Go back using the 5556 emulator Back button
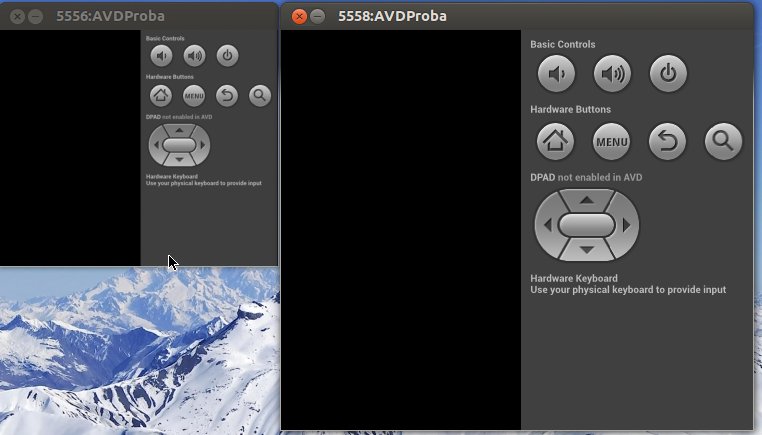 pyautogui.click(x=227, y=96)
